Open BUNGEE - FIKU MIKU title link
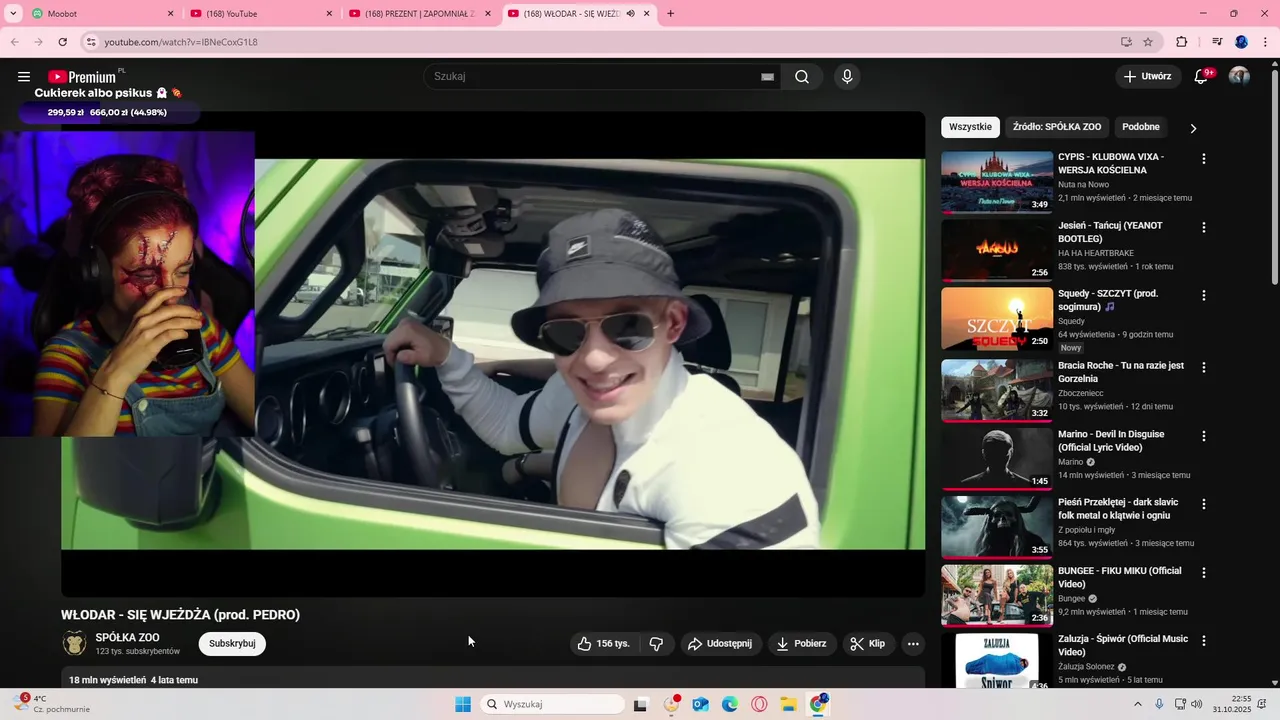 (1119, 577)
